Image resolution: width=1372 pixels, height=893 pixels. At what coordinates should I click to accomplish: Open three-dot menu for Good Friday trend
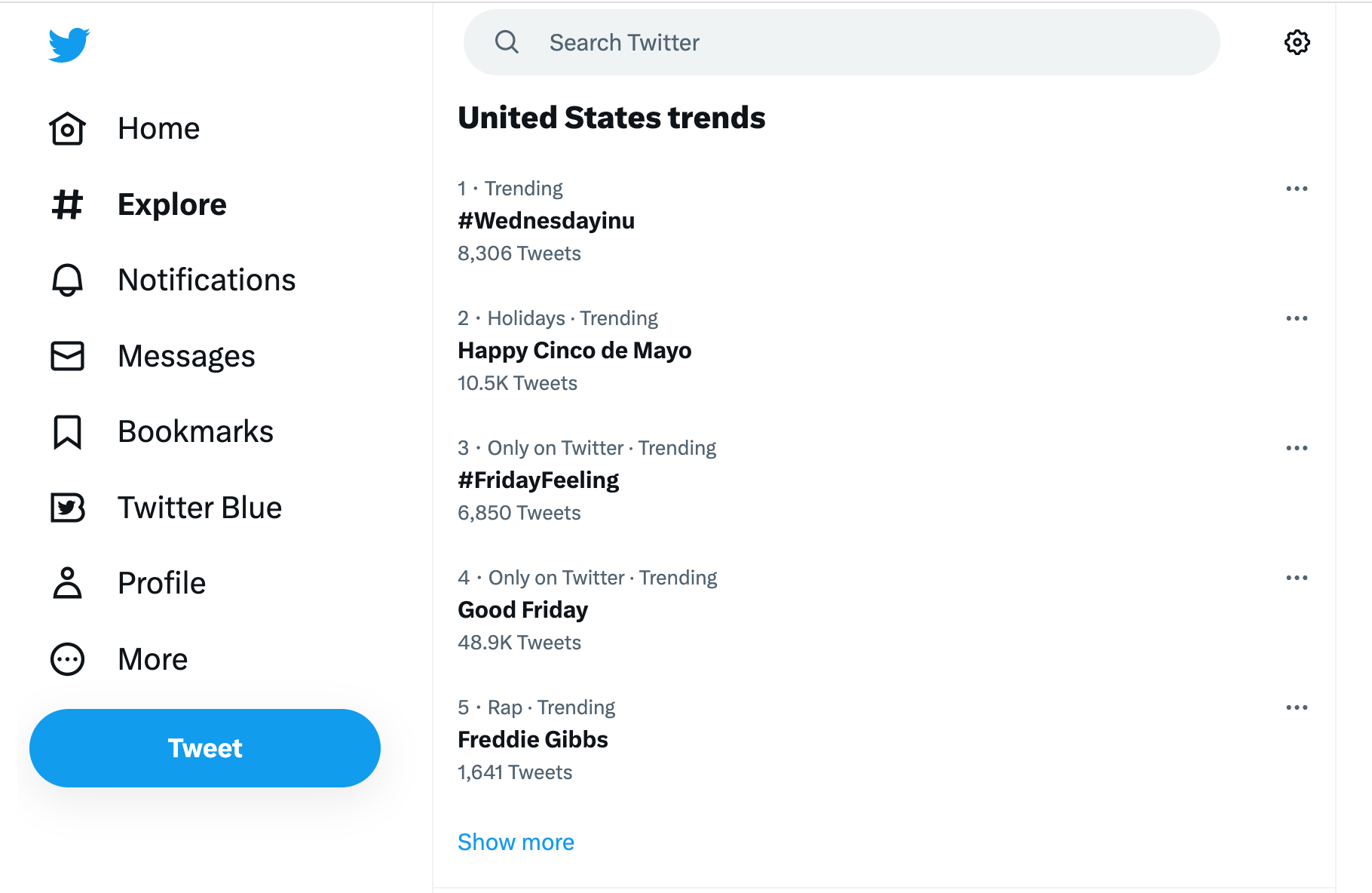[1297, 578]
